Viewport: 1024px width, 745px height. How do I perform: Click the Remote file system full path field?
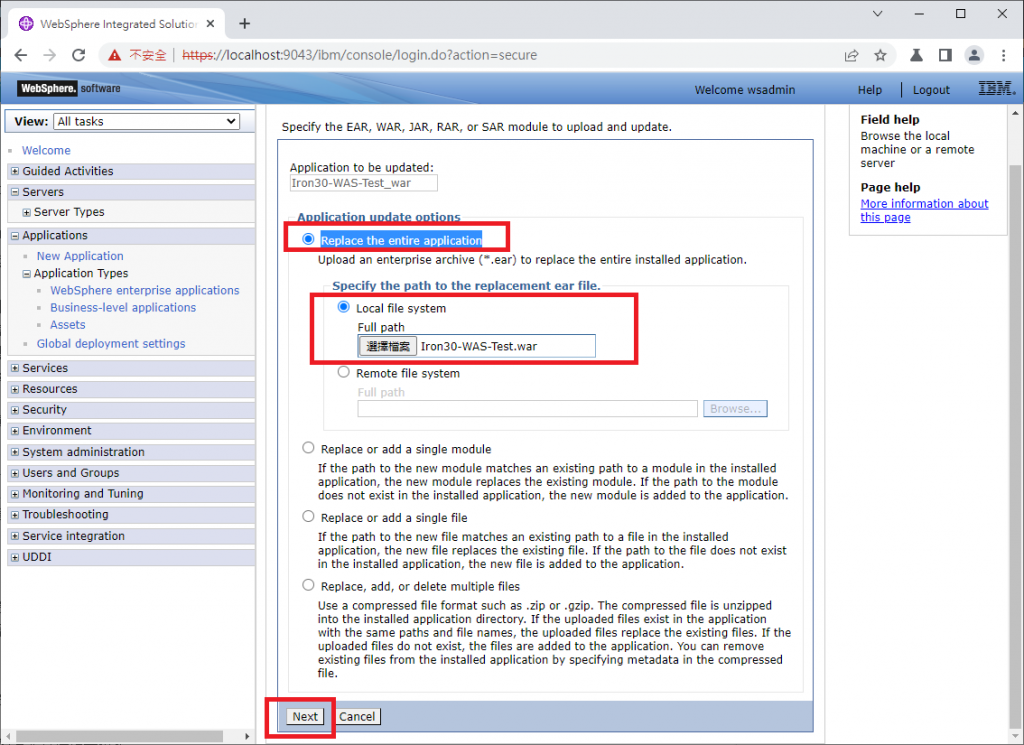tap(527, 408)
